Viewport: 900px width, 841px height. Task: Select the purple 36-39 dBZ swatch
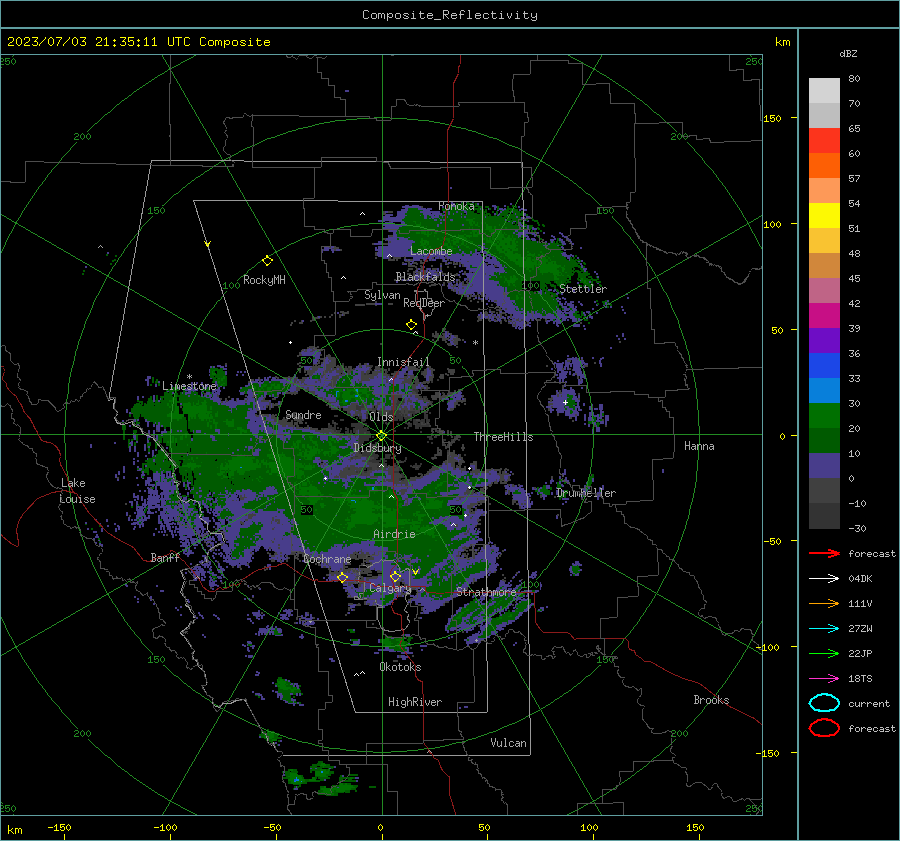click(824, 341)
